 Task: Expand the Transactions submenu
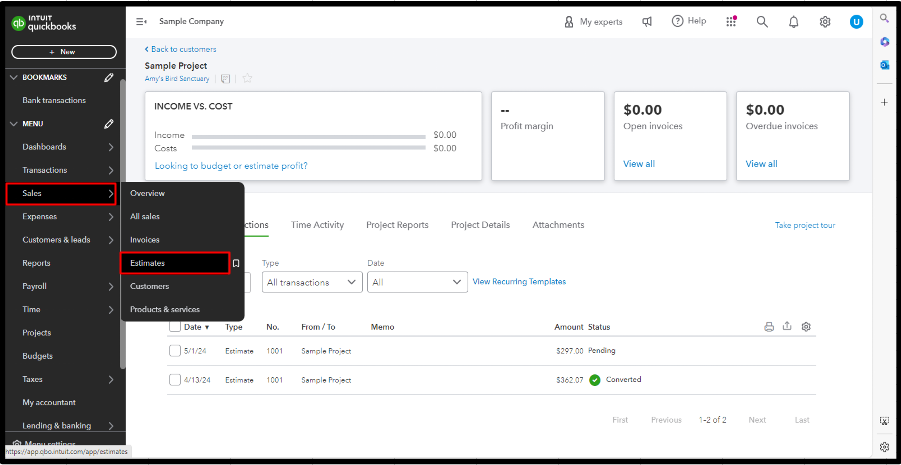pos(110,170)
